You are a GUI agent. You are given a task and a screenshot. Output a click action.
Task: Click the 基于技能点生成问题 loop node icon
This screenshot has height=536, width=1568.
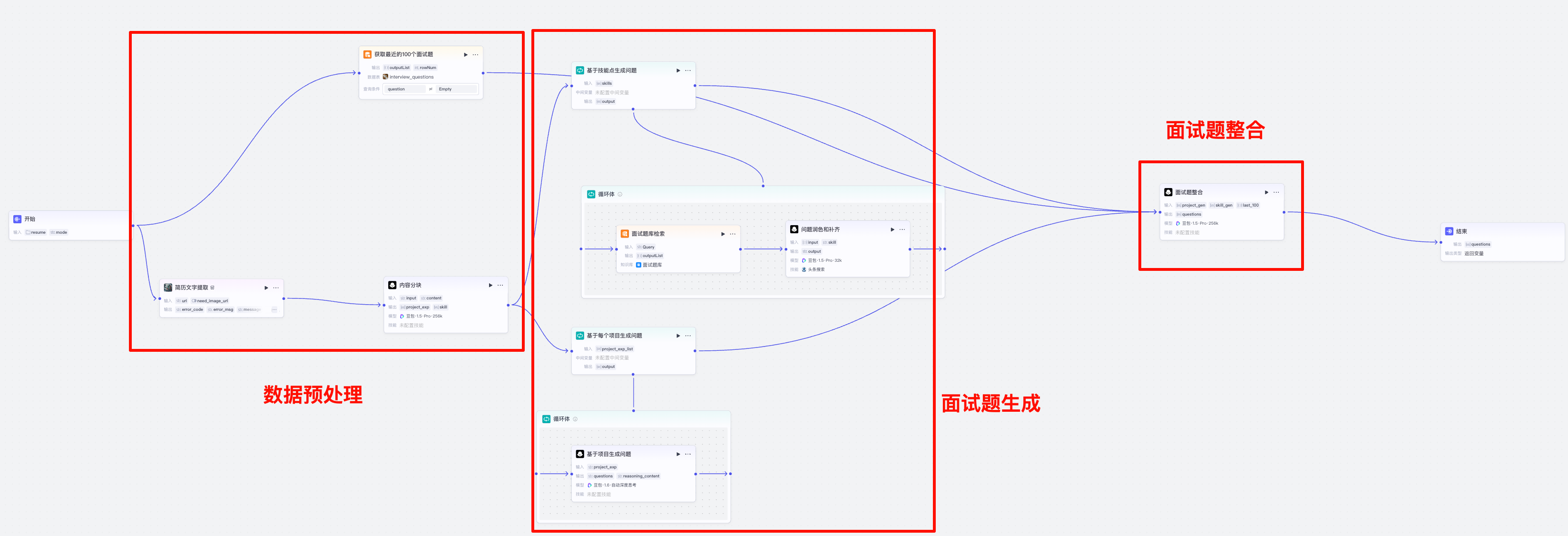pyautogui.click(x=579, y=70)
